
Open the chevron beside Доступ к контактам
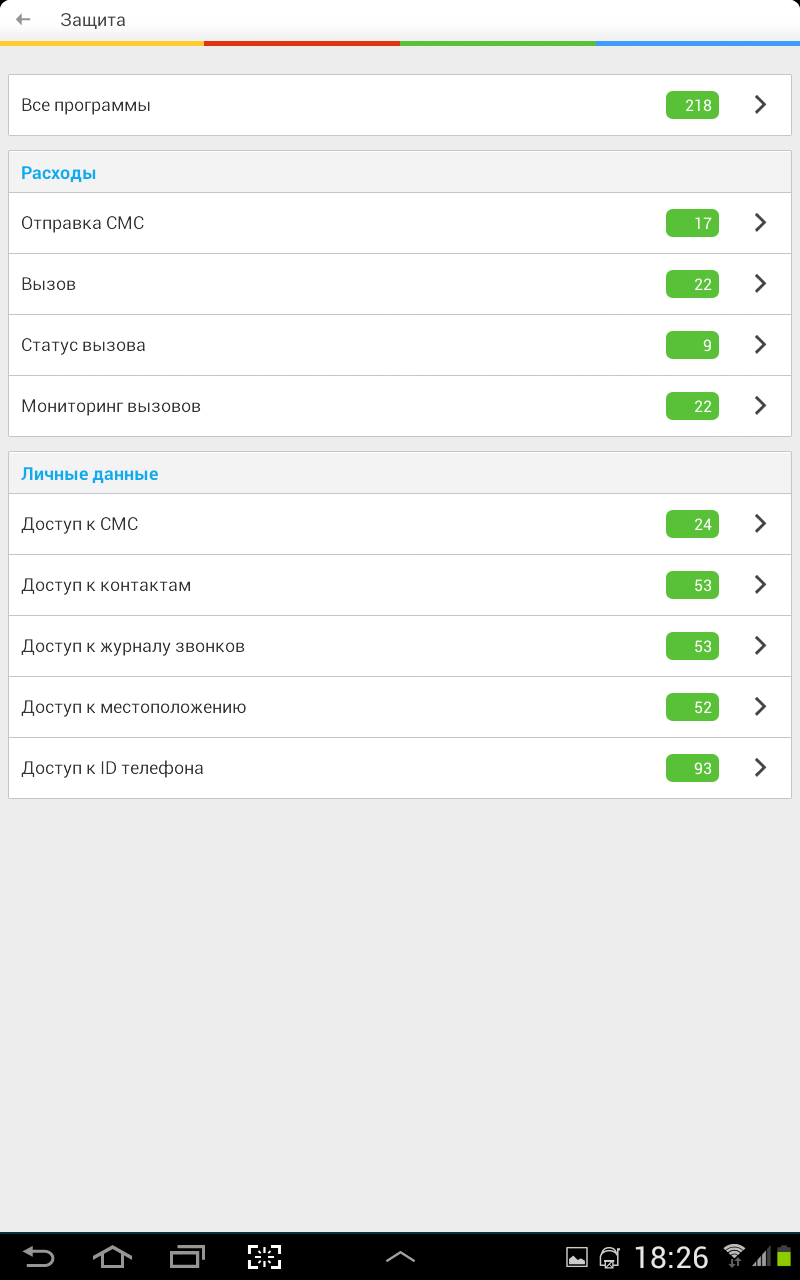click(760, 584)
